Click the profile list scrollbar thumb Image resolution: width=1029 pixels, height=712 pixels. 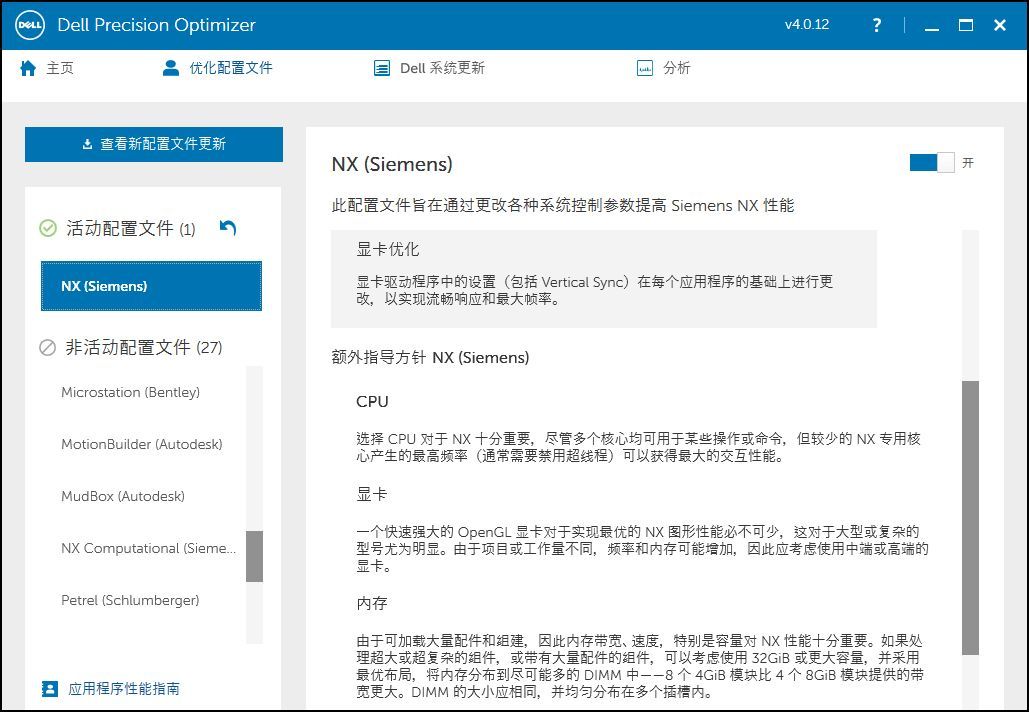[x=254, y=556]
